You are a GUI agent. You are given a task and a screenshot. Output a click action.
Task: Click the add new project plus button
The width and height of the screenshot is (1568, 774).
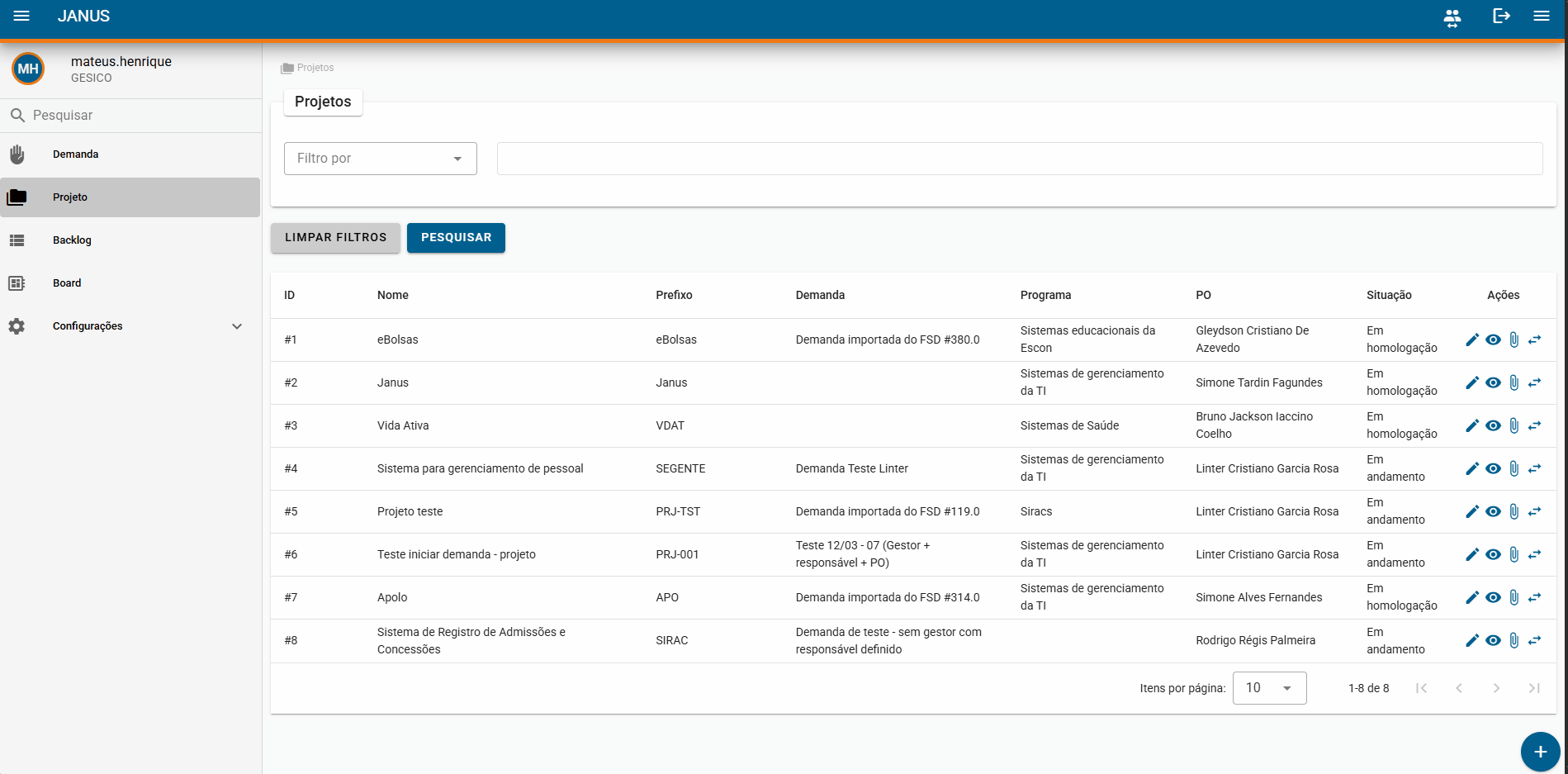point(1540,752)
